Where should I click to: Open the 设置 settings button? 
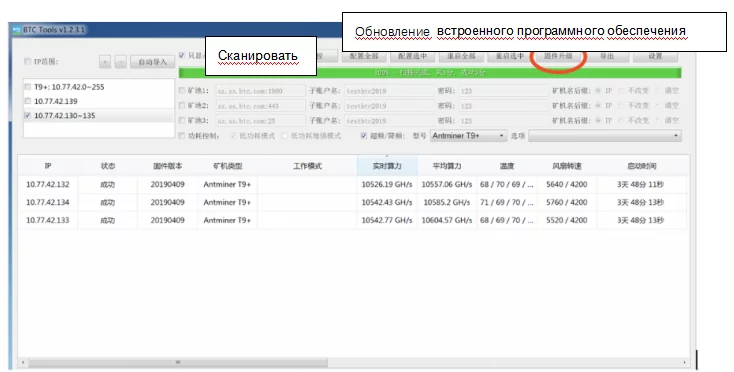(655, 56)
